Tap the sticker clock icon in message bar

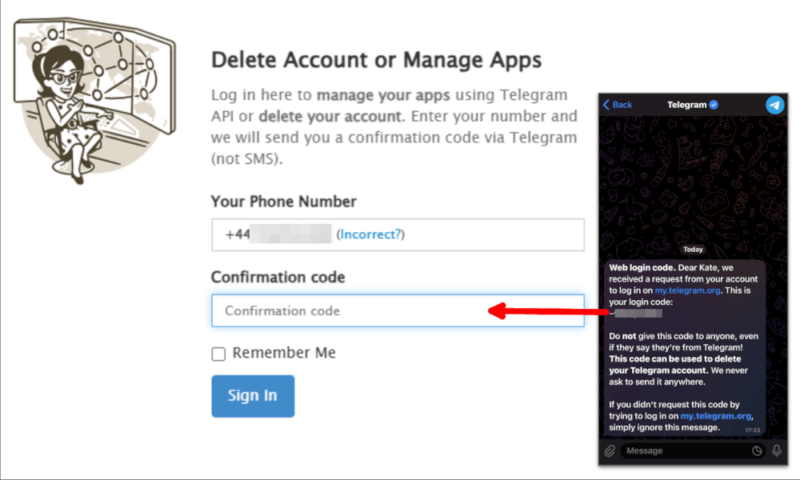tap(757, 451)
